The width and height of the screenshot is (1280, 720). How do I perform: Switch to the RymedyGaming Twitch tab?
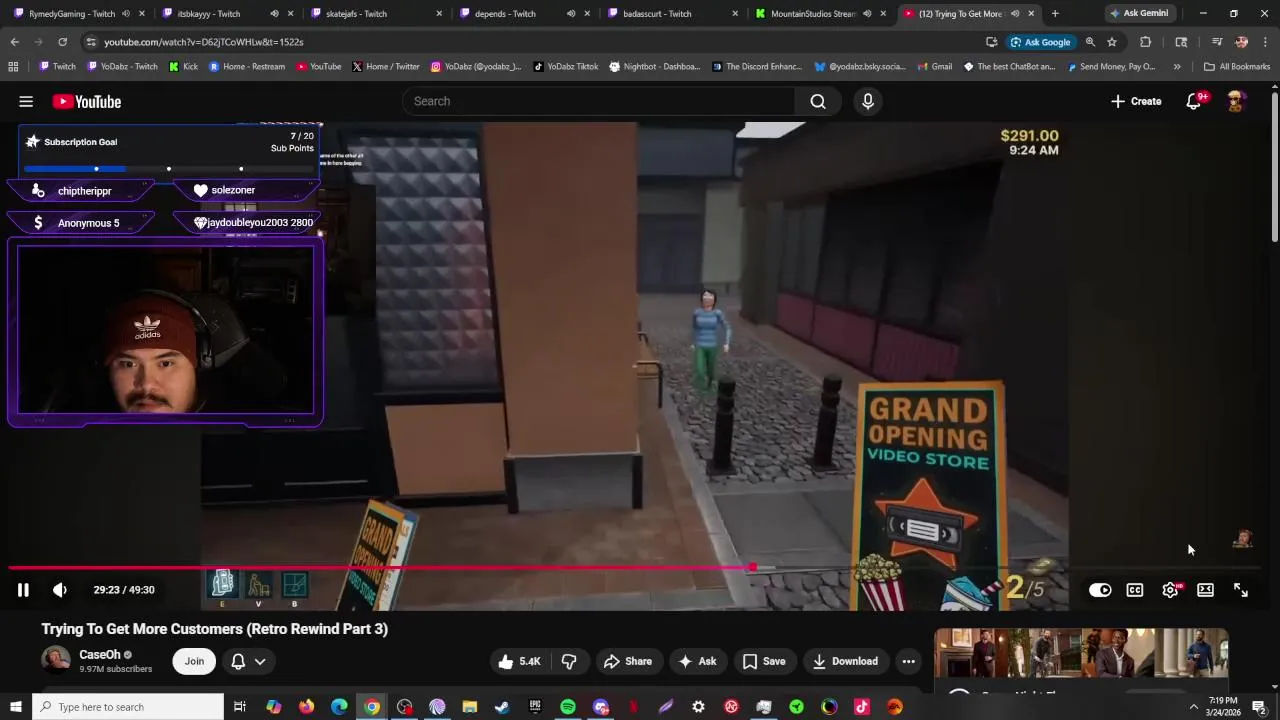pyautogui.click(x=72, y=14)
